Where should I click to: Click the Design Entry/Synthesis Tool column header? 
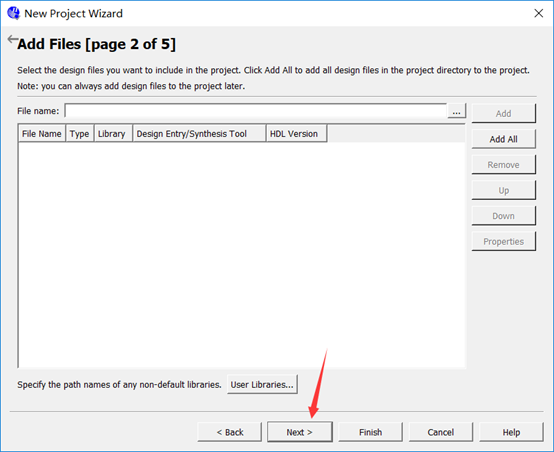199,134
